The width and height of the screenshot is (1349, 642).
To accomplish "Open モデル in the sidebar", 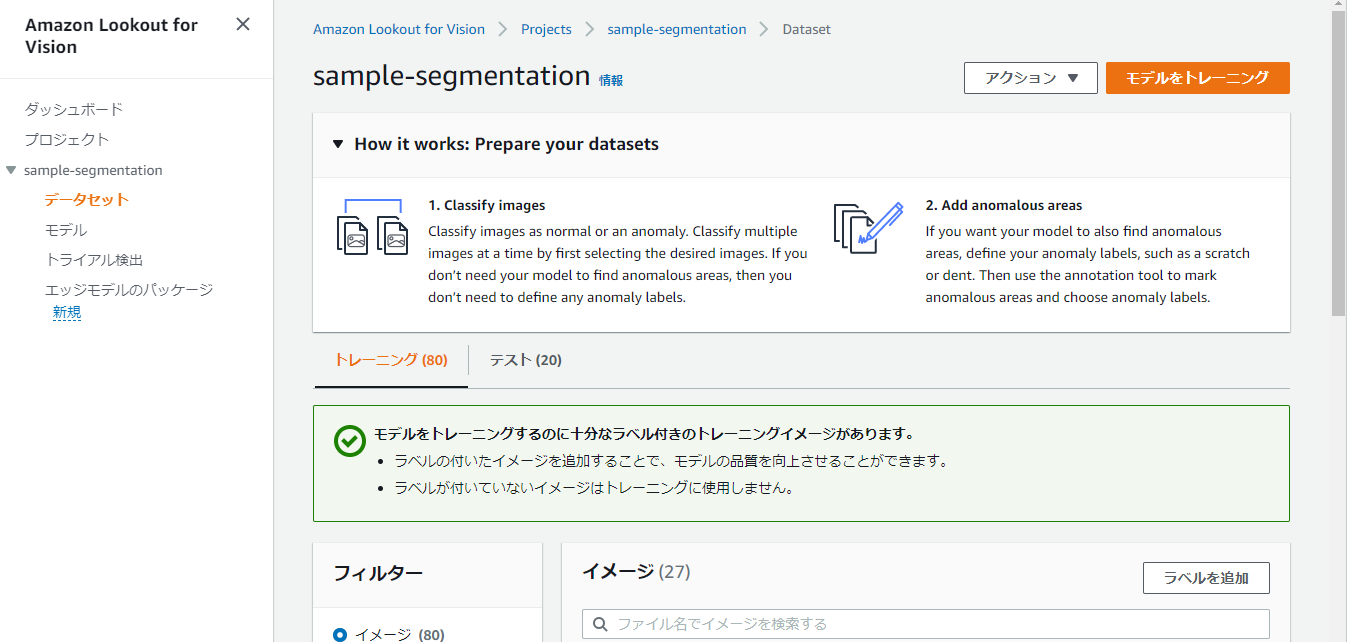I will 66,229.
